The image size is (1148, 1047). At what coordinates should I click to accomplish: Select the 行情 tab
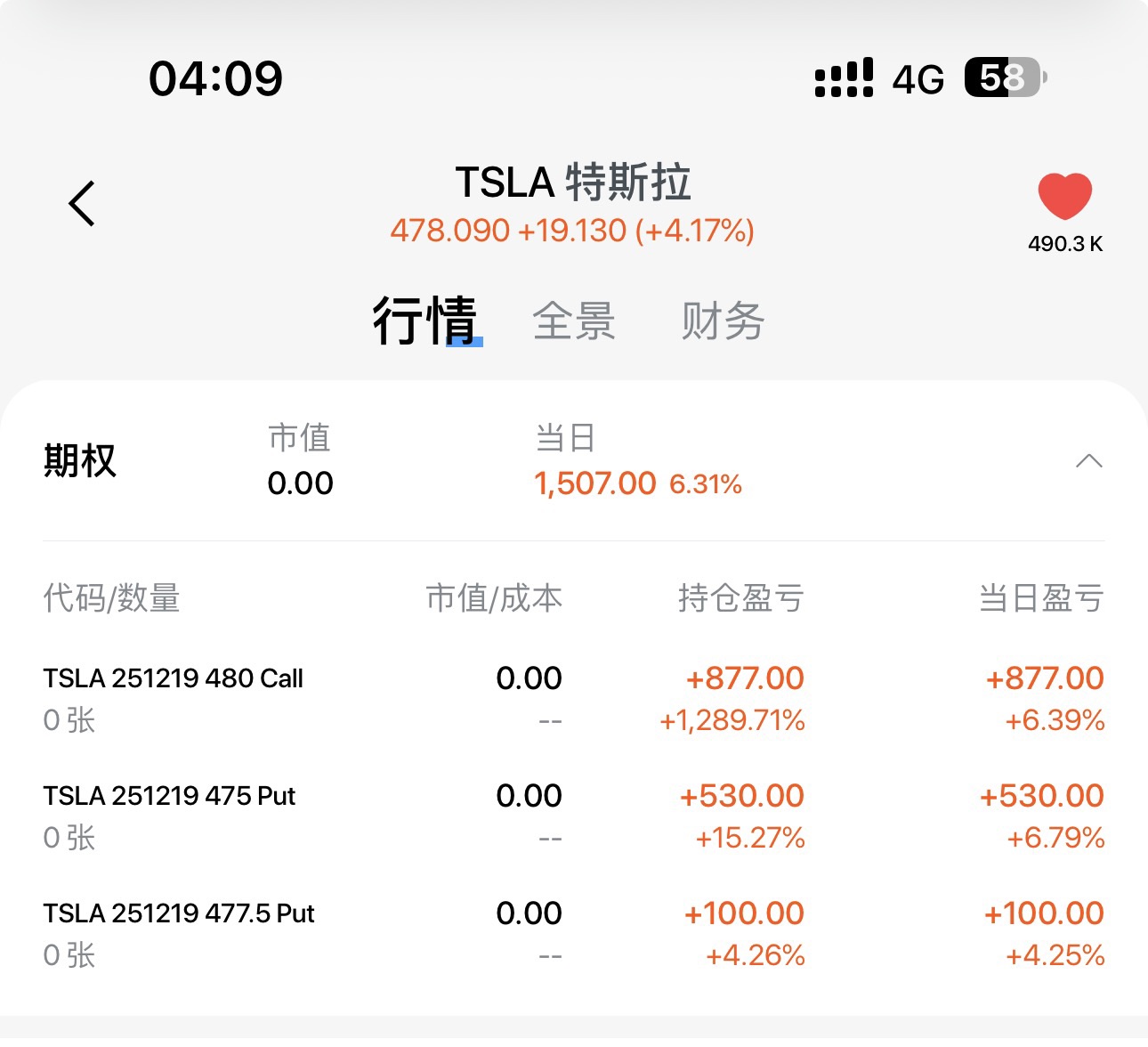(425, 321)
